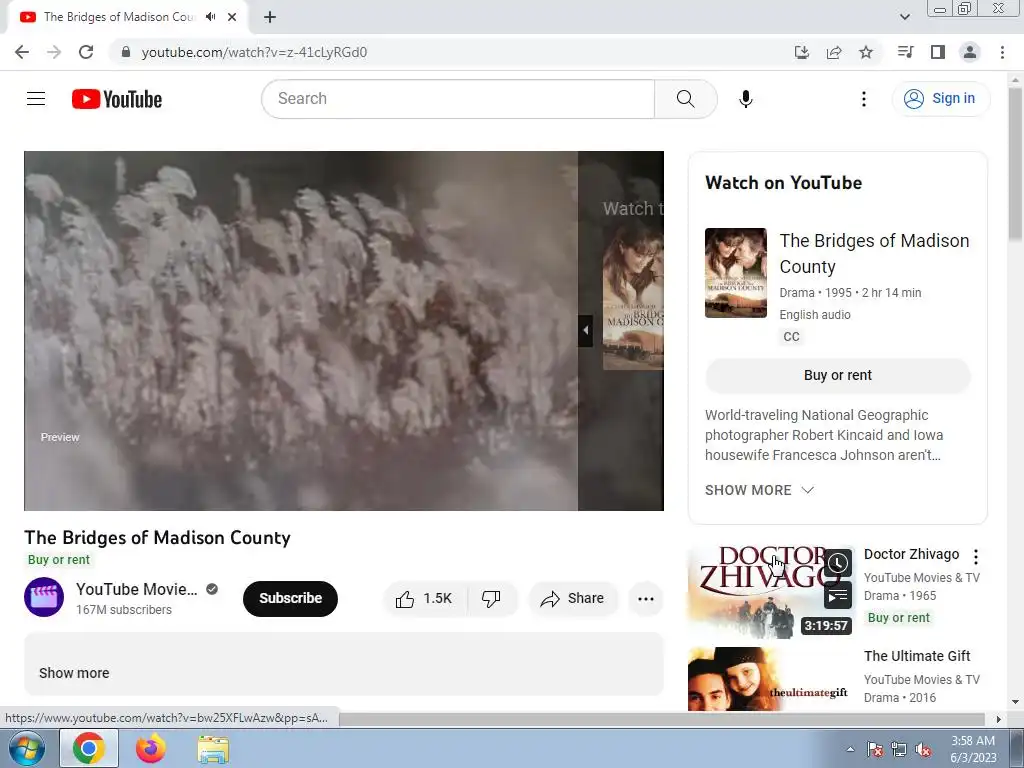Switch to Chrome in the taskbar
The width and height of the screenshot is (1024, 768).
[89, 748]
